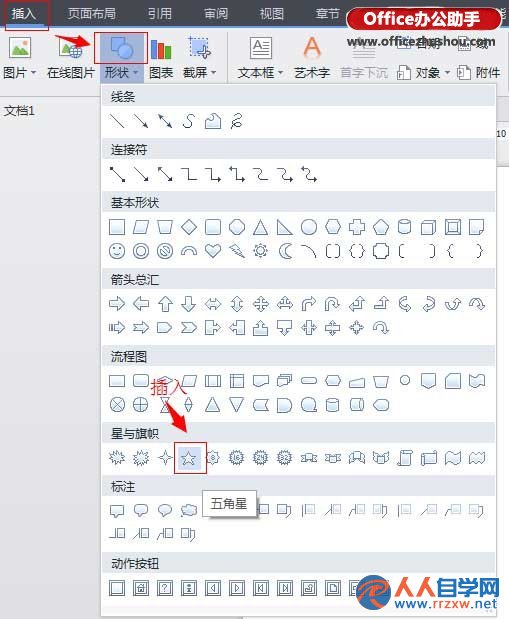Choose the cylinder basic shape

(x=404, y=227)
